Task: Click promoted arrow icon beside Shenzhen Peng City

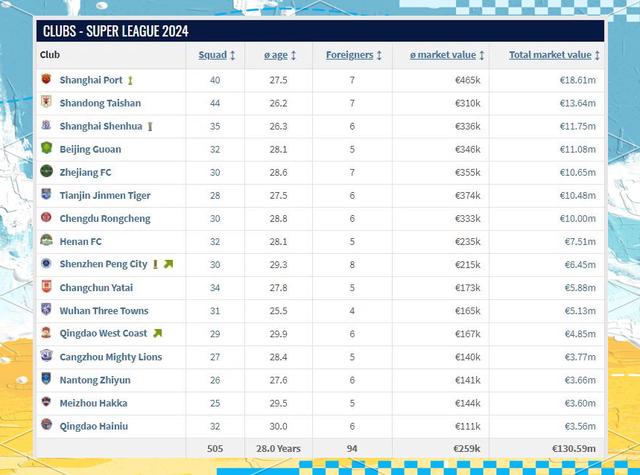Action: [x=169, y=264]
